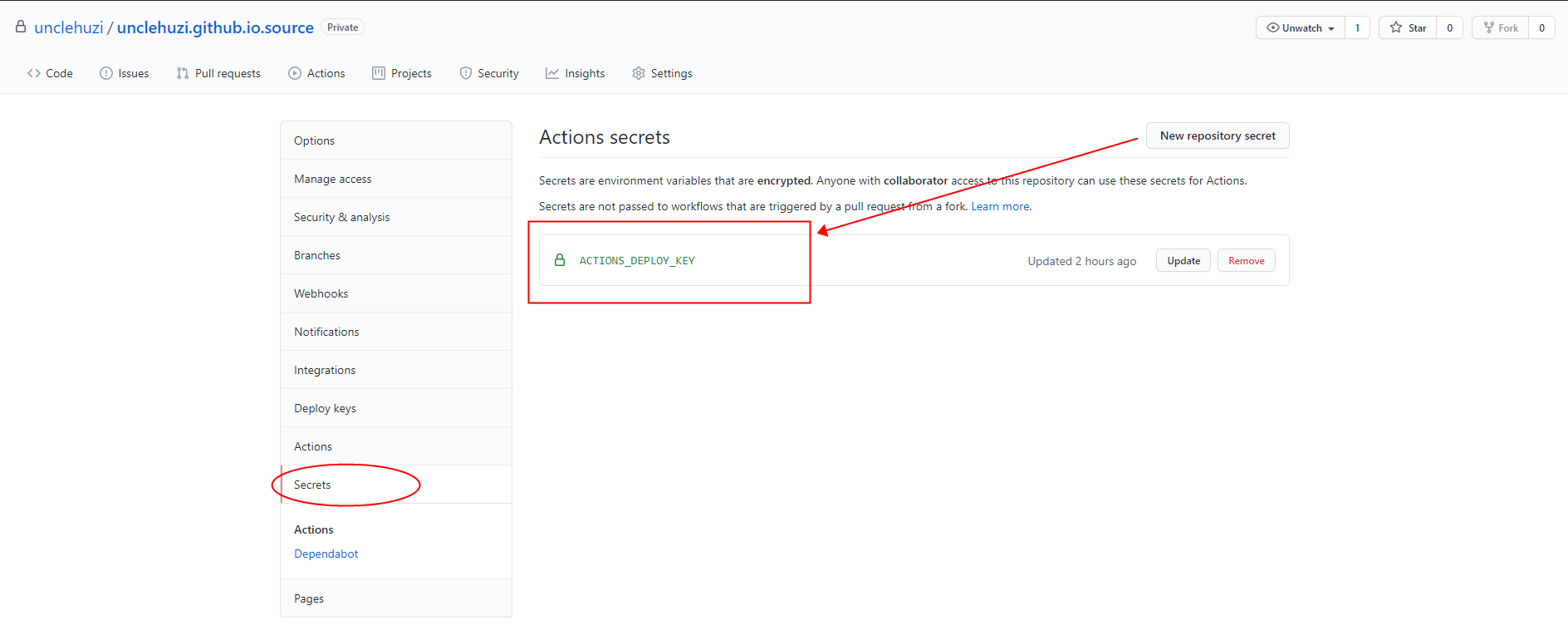Open the Security tab
Image resolution: width=1568 pixels, height=635 pixels.
489,73
